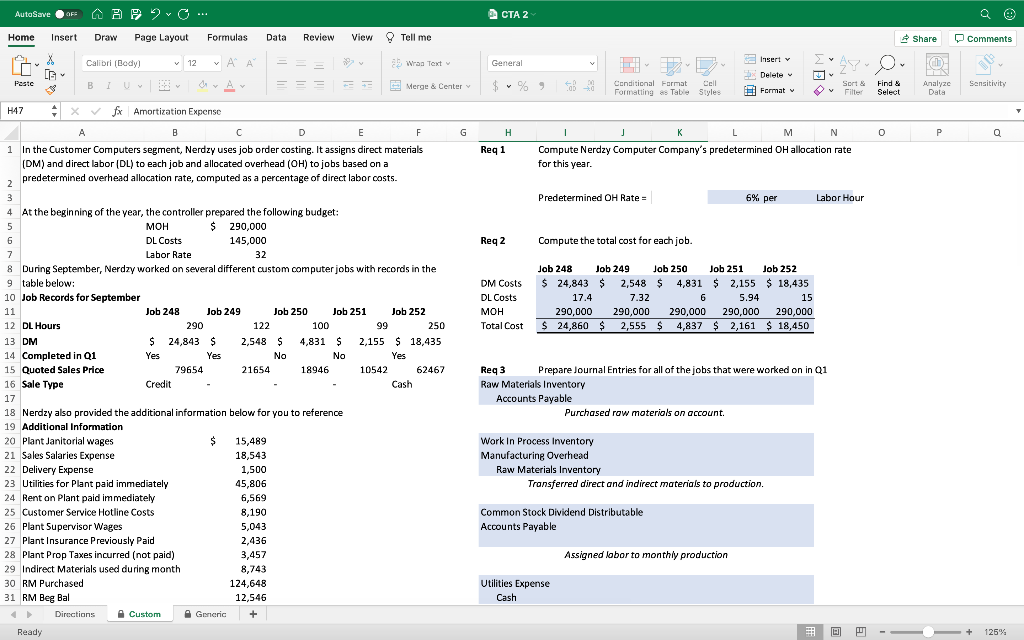The width and height of the screenshot is (1024, 640).
Task: Click the Clear eraser icon
Action: (x=819, y=90)
